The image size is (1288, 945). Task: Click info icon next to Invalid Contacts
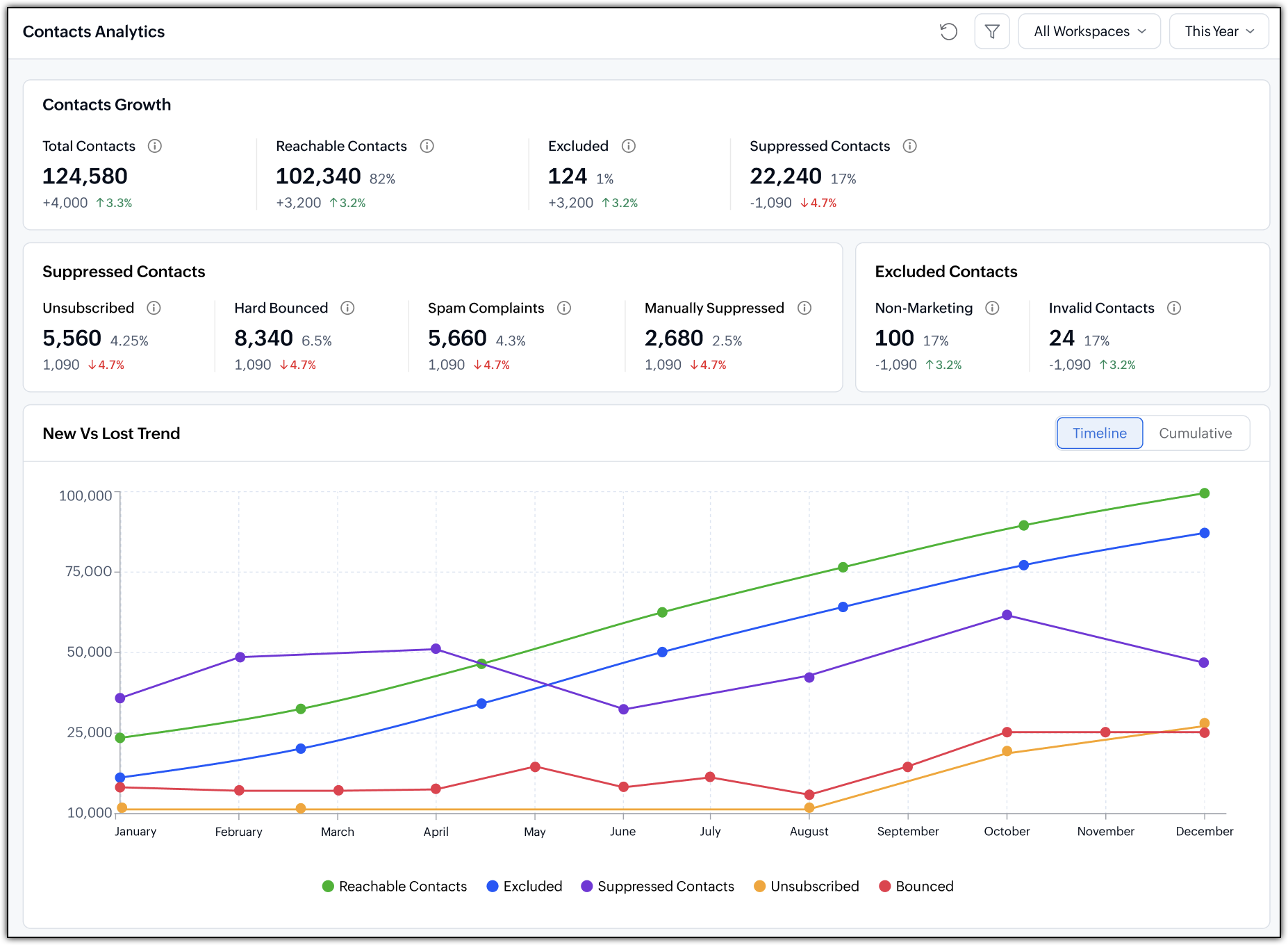(1174, 308)
